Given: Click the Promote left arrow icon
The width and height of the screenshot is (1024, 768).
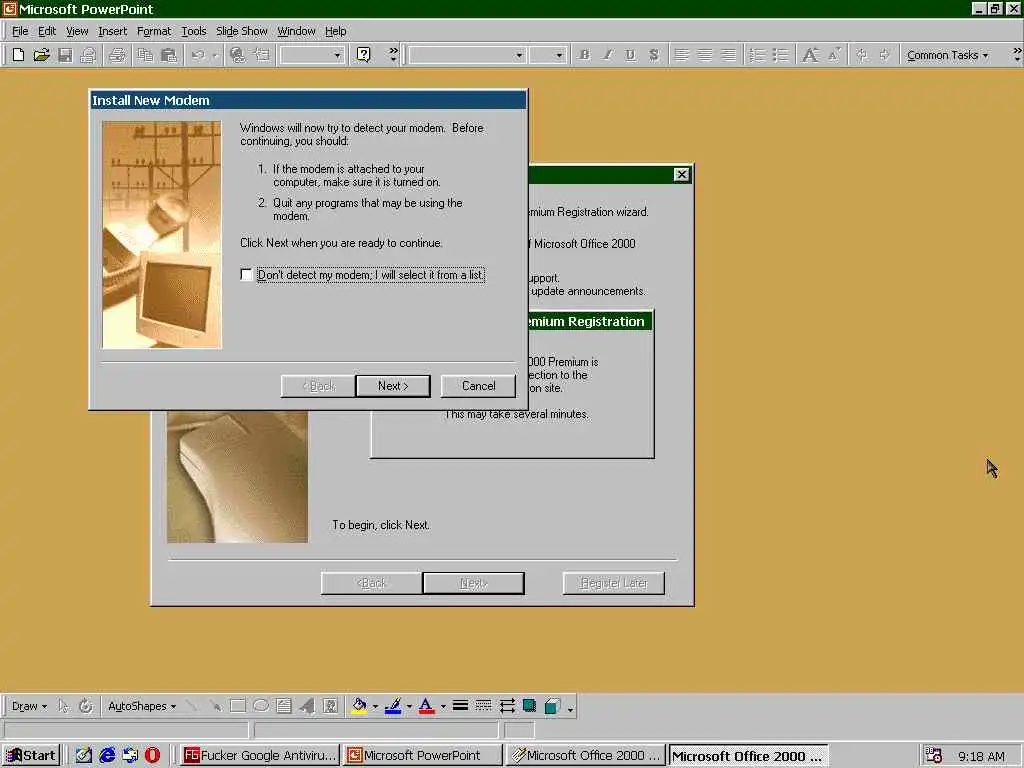Looking at the screenshot, I should (x=862, y=55).
